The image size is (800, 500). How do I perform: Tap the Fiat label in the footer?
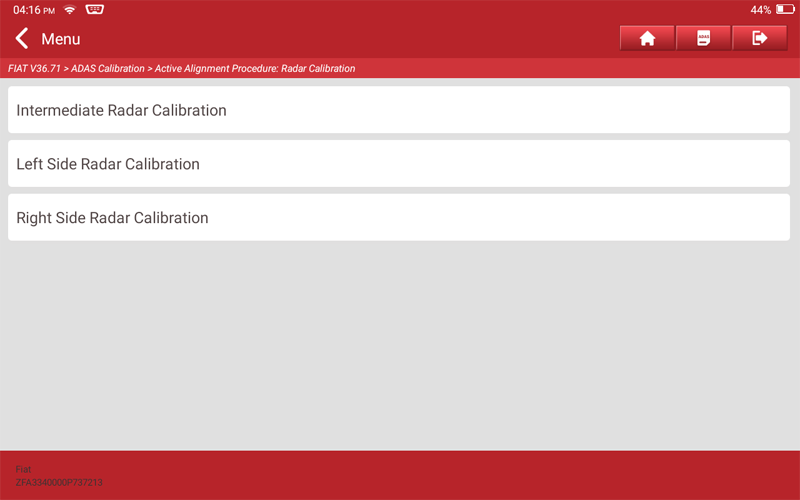pyautogui.click(x=23, y=469)
